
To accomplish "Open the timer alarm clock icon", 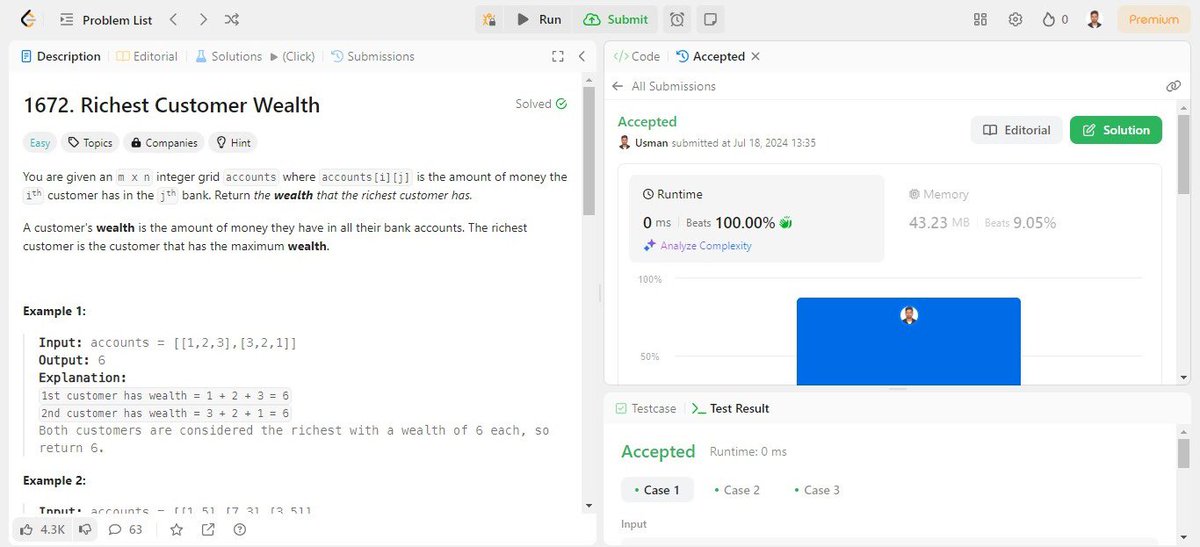I will coord(678,19).
